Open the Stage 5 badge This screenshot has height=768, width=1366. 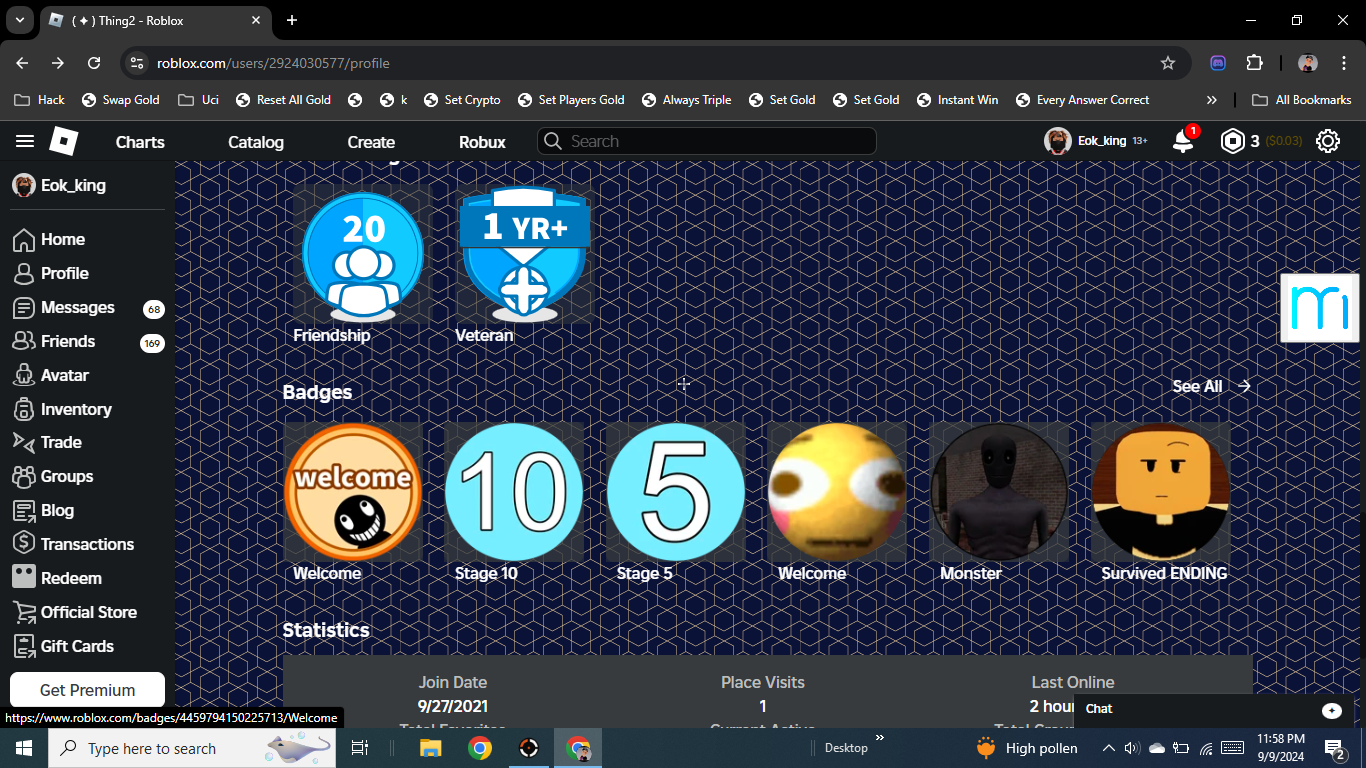[x=676, y=492]
